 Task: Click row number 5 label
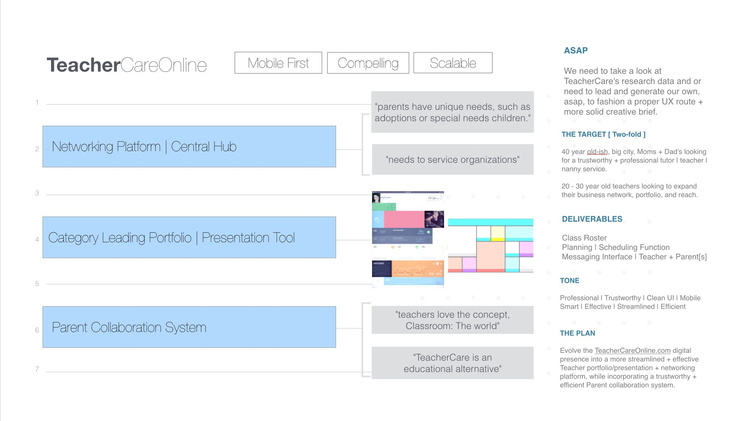(37, 283)
